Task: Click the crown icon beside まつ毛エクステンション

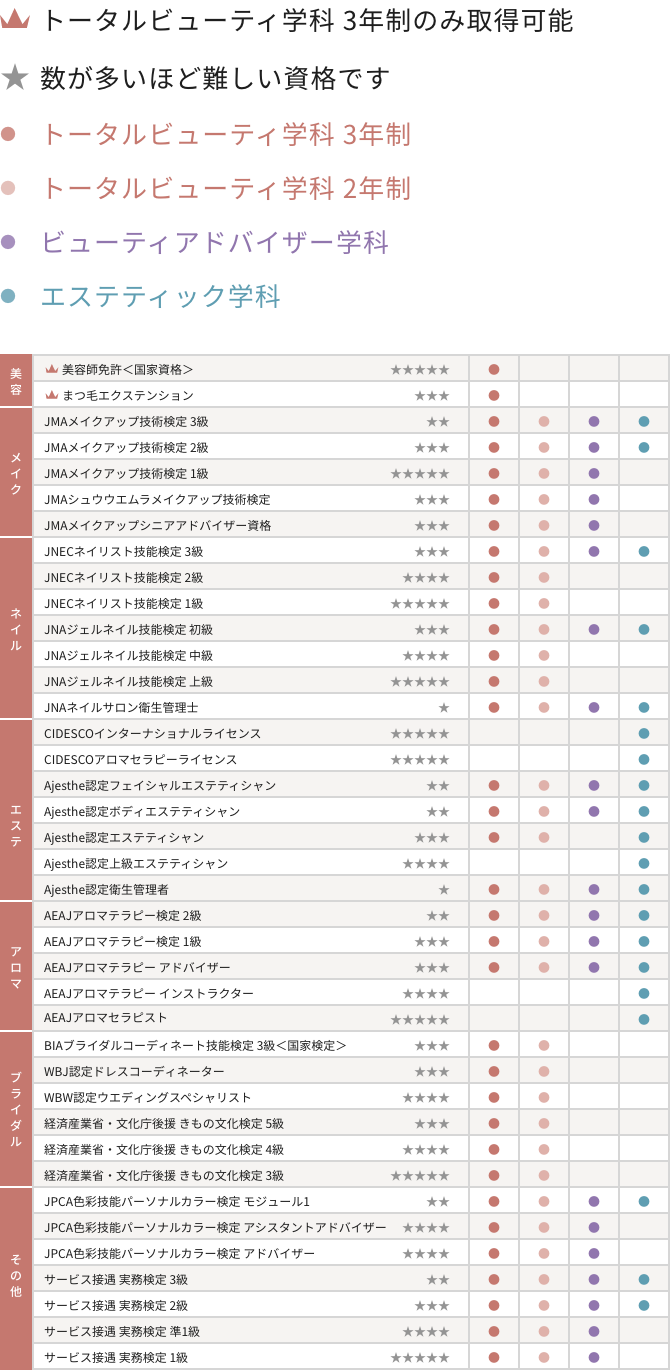Action: (52, 395)
